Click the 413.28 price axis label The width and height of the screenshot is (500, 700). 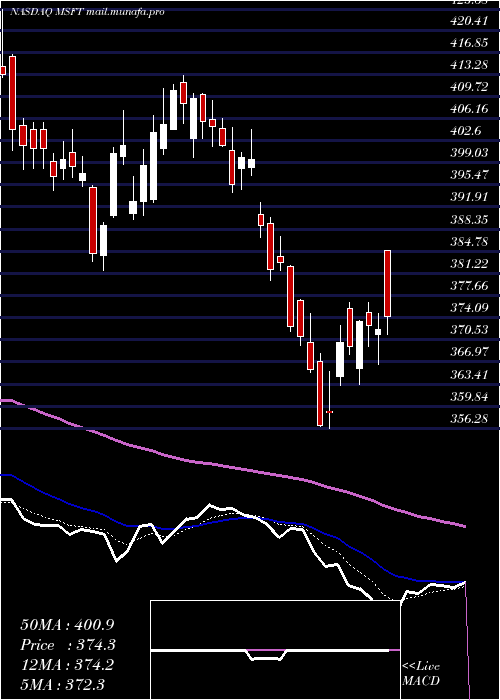click(470, 65)
